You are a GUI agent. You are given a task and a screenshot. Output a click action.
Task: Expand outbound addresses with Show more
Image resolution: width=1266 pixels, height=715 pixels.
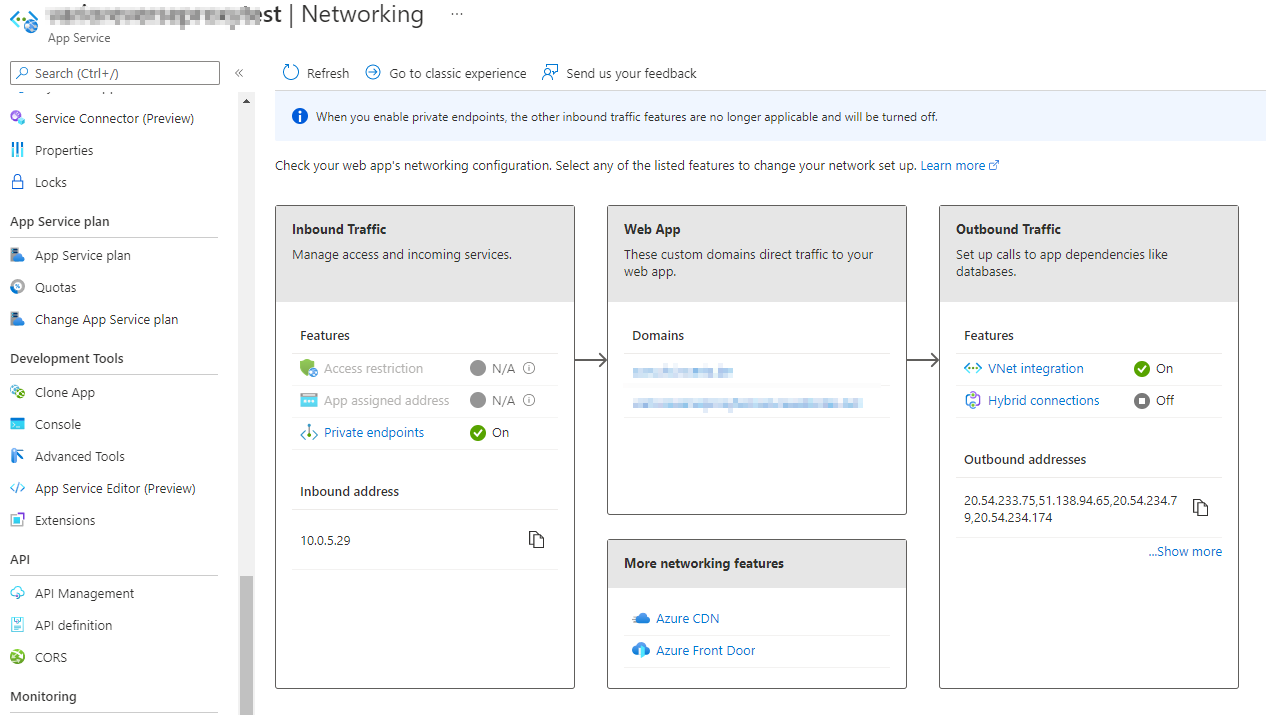(1185, 551)
